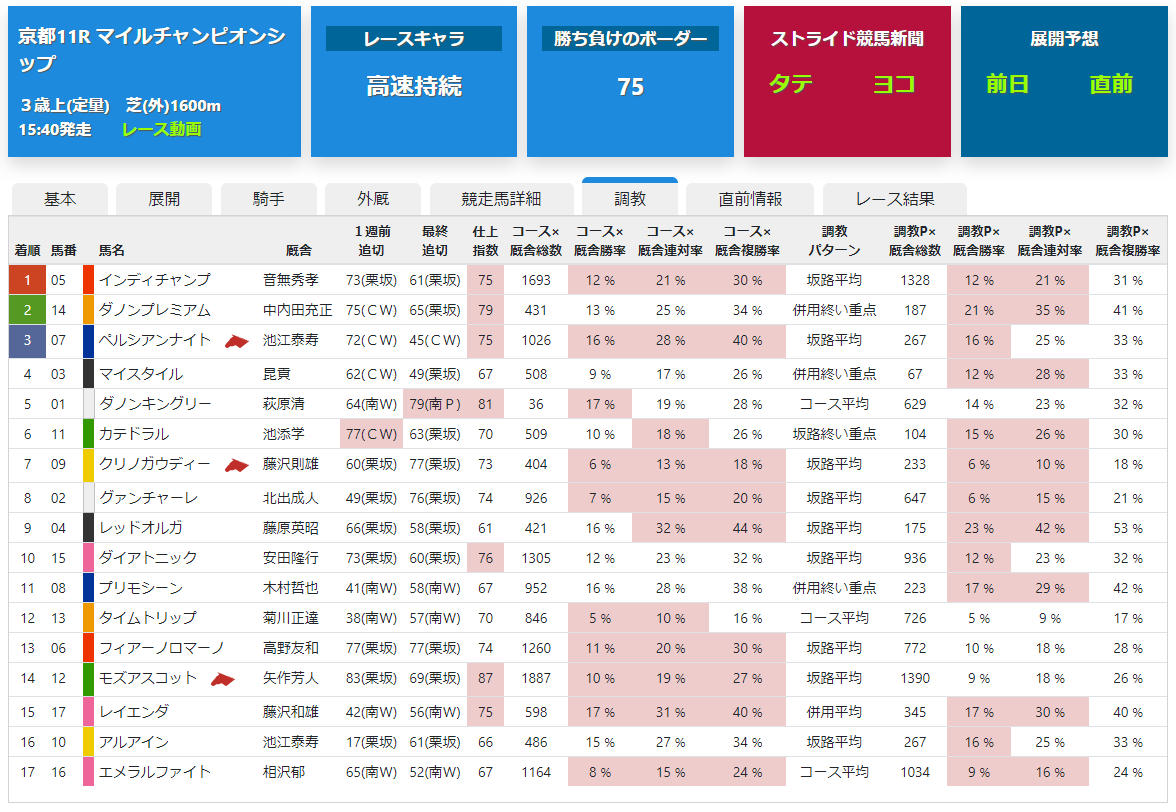The image size is (1176, 812).
Task: Sort by 仕上指数 column header
Action: click(x=485, y=241)
